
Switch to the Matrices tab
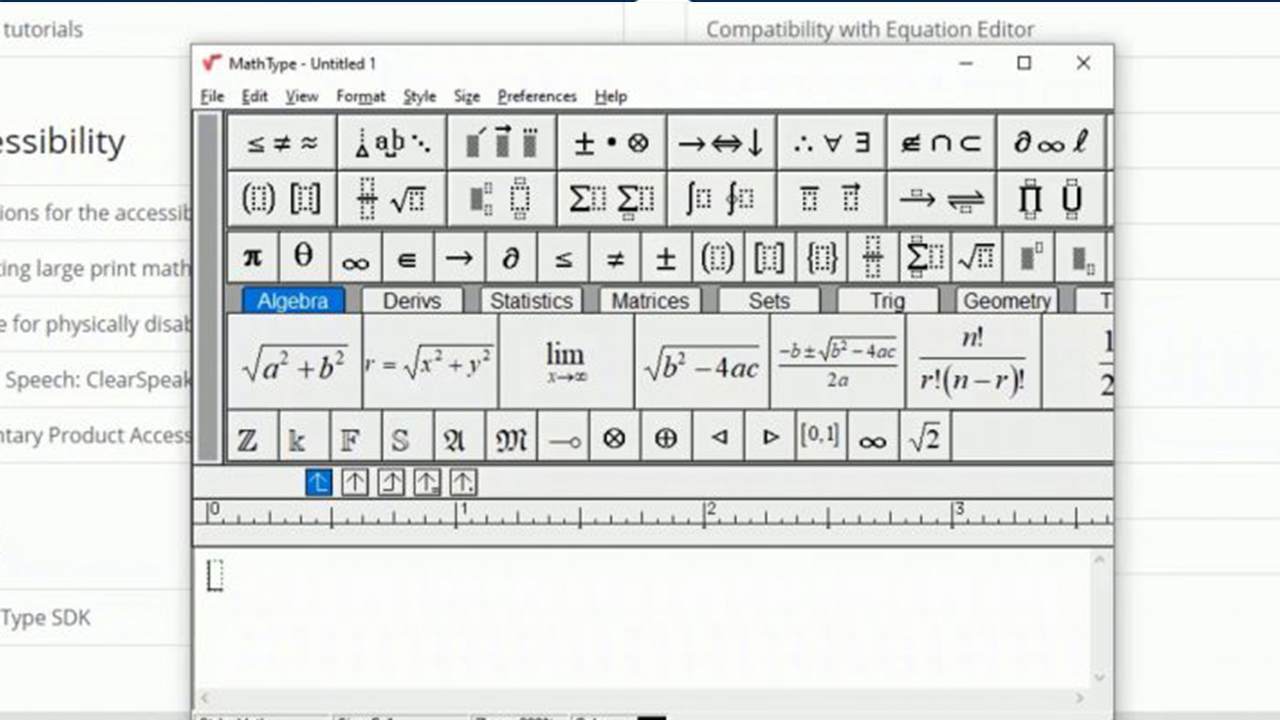coord(650,301)
